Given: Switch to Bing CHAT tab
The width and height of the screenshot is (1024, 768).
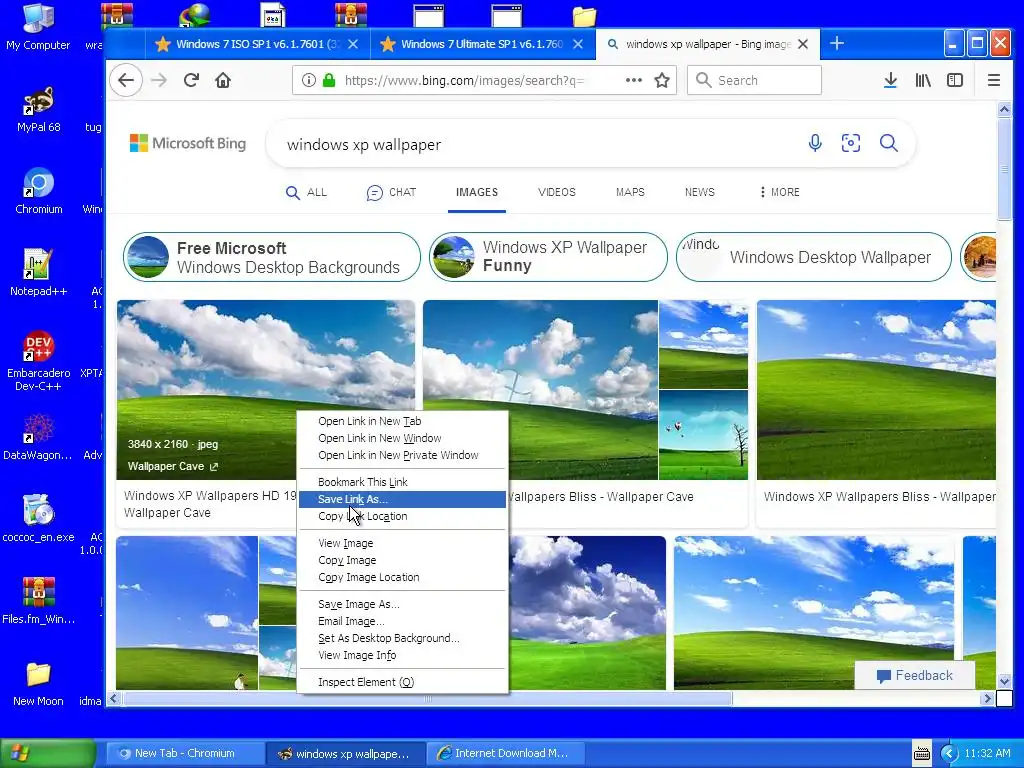Looking at the screenshot, I should [x=391, y=193].
